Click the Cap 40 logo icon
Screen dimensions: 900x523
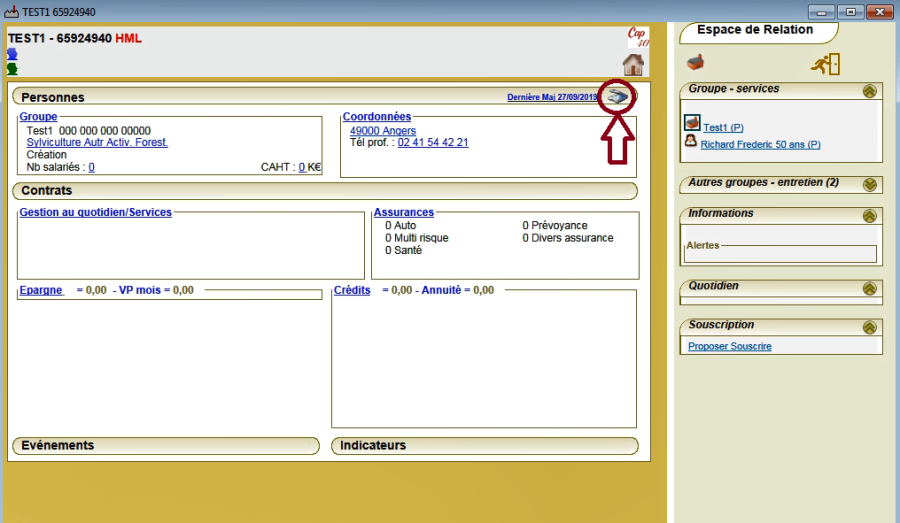coord(636,38)
